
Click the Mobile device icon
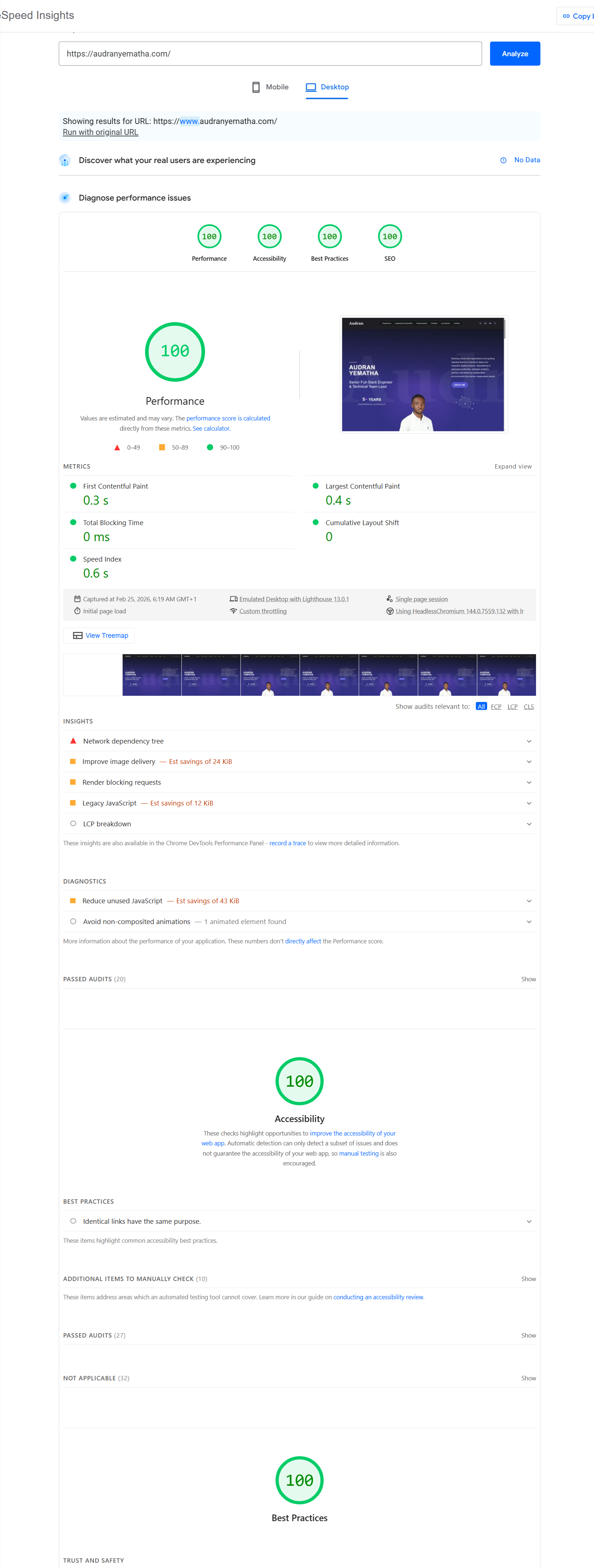point(256,87)
